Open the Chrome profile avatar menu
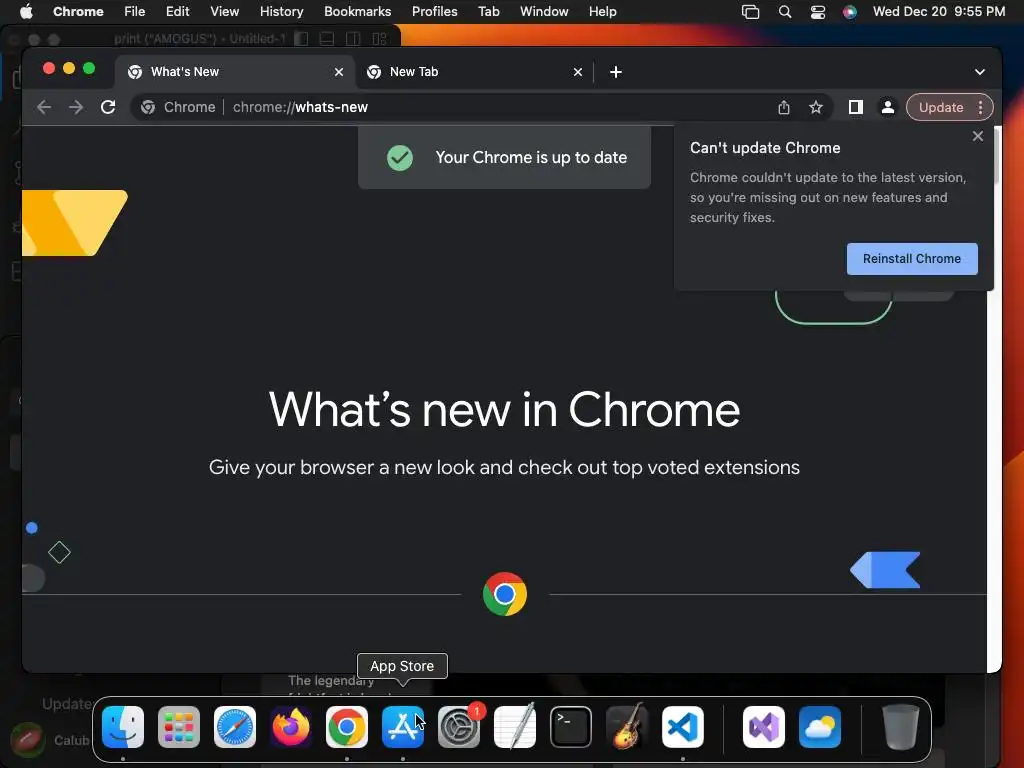 tap(888, 107)
